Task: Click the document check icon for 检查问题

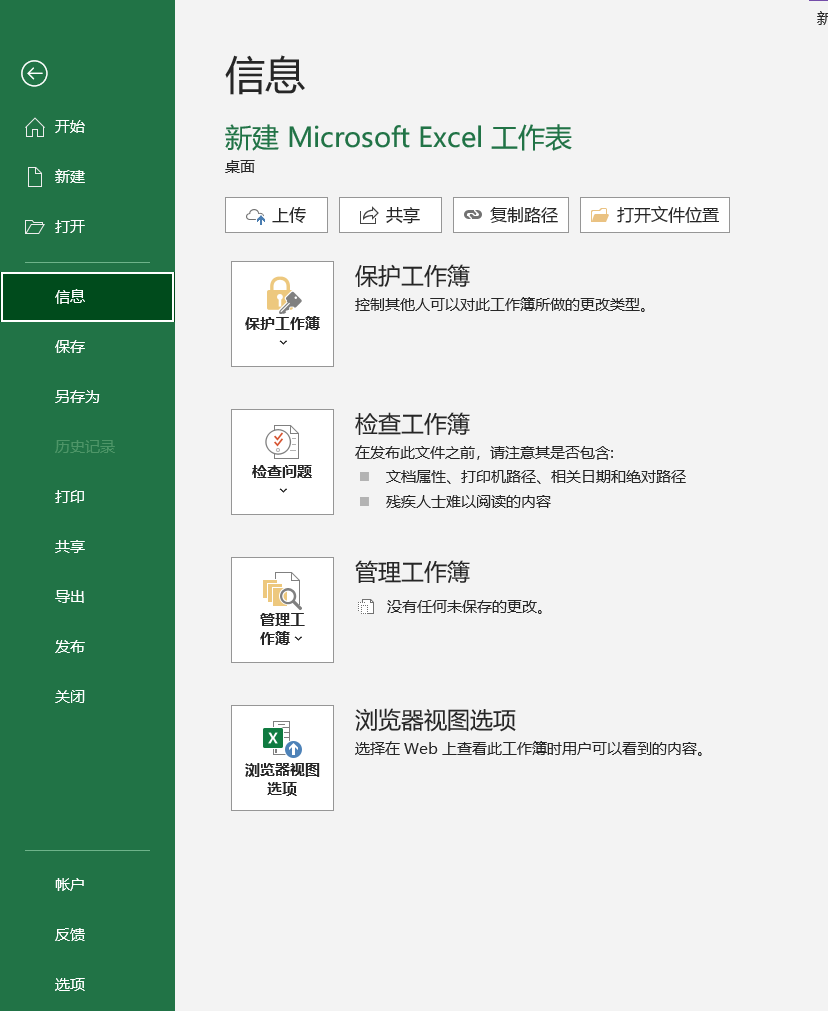Action: [282, 442]
